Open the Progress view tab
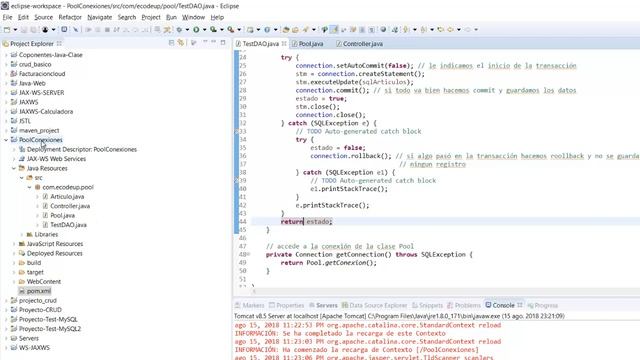 pyautogui.click(x=542, y=305)
